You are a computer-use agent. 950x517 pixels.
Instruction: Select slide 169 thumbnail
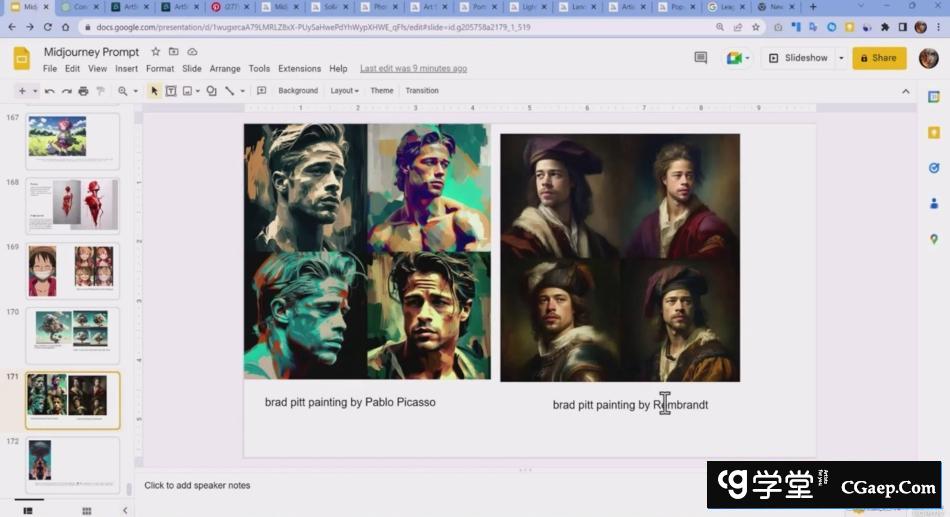pyautogui.click(x=72, y=270)
